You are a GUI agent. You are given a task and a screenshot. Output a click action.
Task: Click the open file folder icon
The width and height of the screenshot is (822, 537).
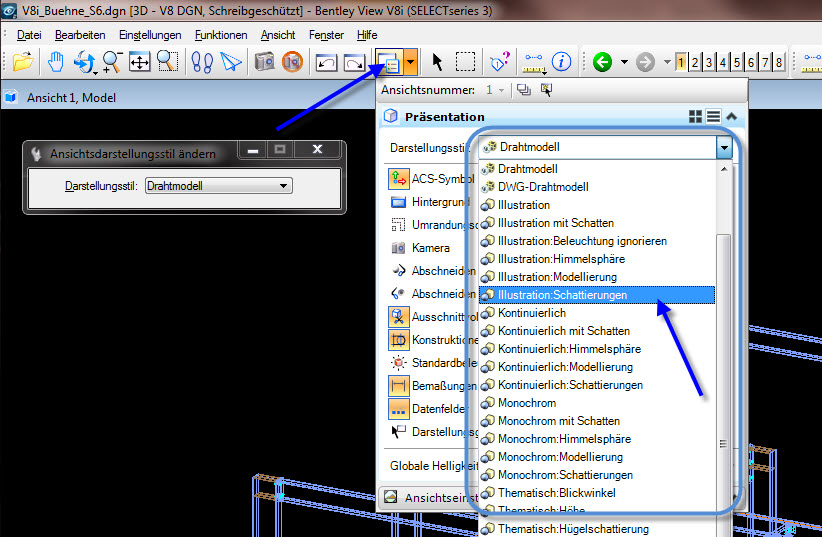point(23,62)
